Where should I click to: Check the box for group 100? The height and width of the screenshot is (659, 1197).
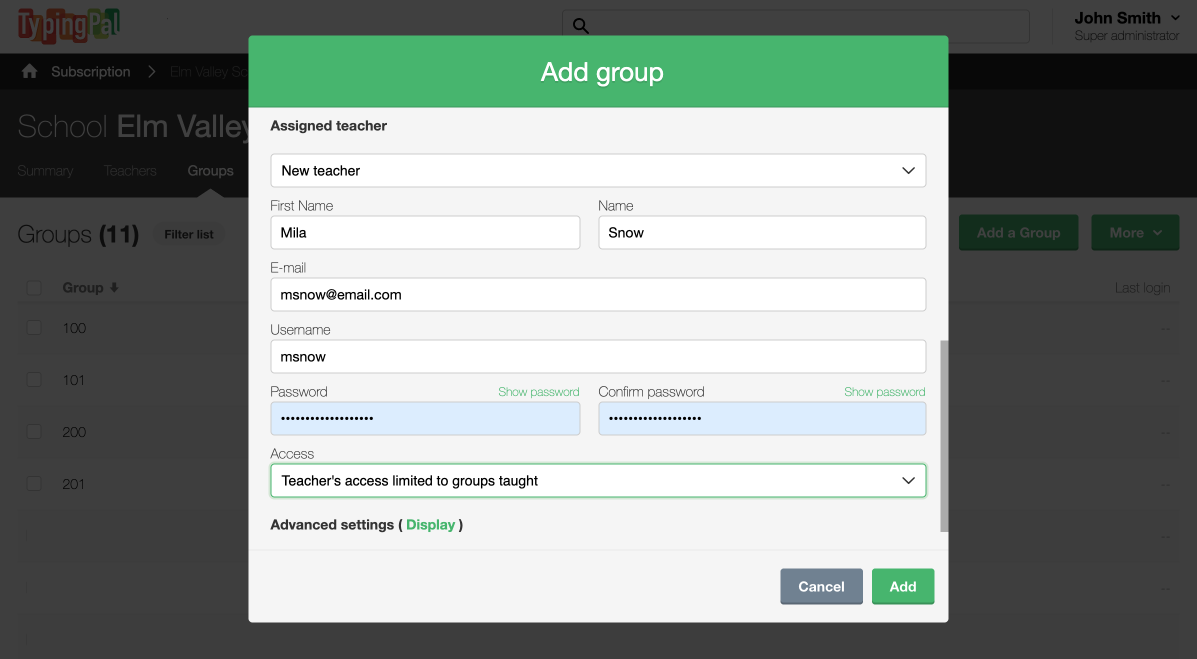click(34, 328)
